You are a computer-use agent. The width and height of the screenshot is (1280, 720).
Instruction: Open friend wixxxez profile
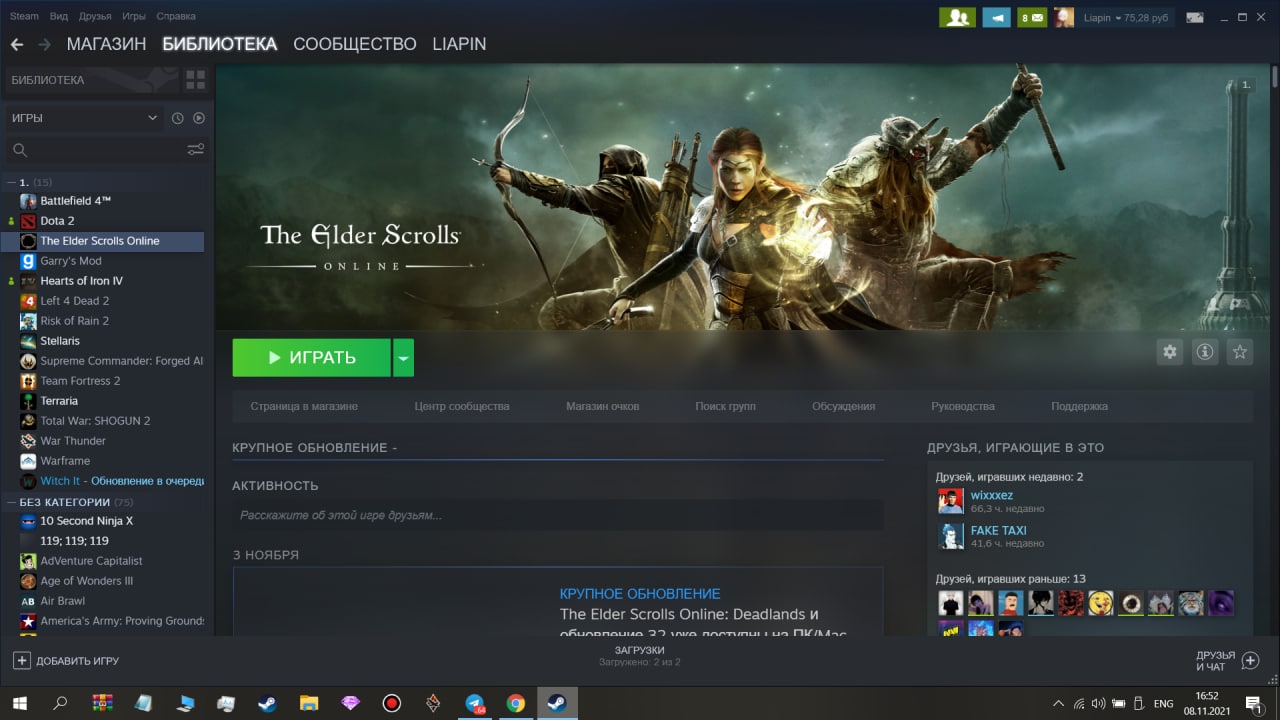(991, 495)
